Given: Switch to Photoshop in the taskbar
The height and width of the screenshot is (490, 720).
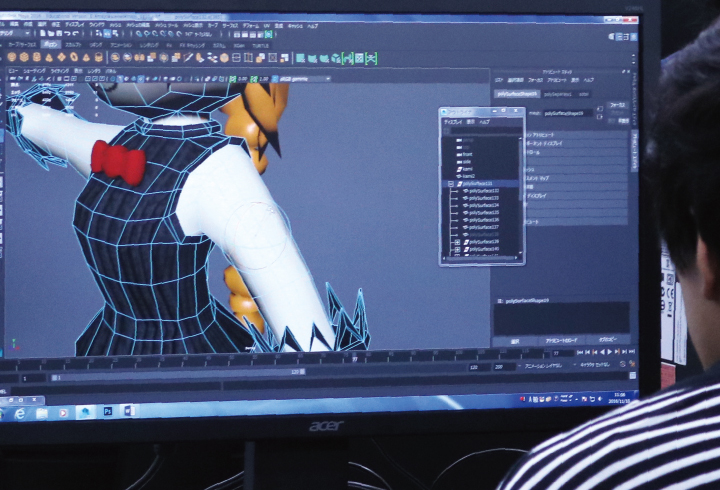Looking at the screenshot, I should 108,411.
